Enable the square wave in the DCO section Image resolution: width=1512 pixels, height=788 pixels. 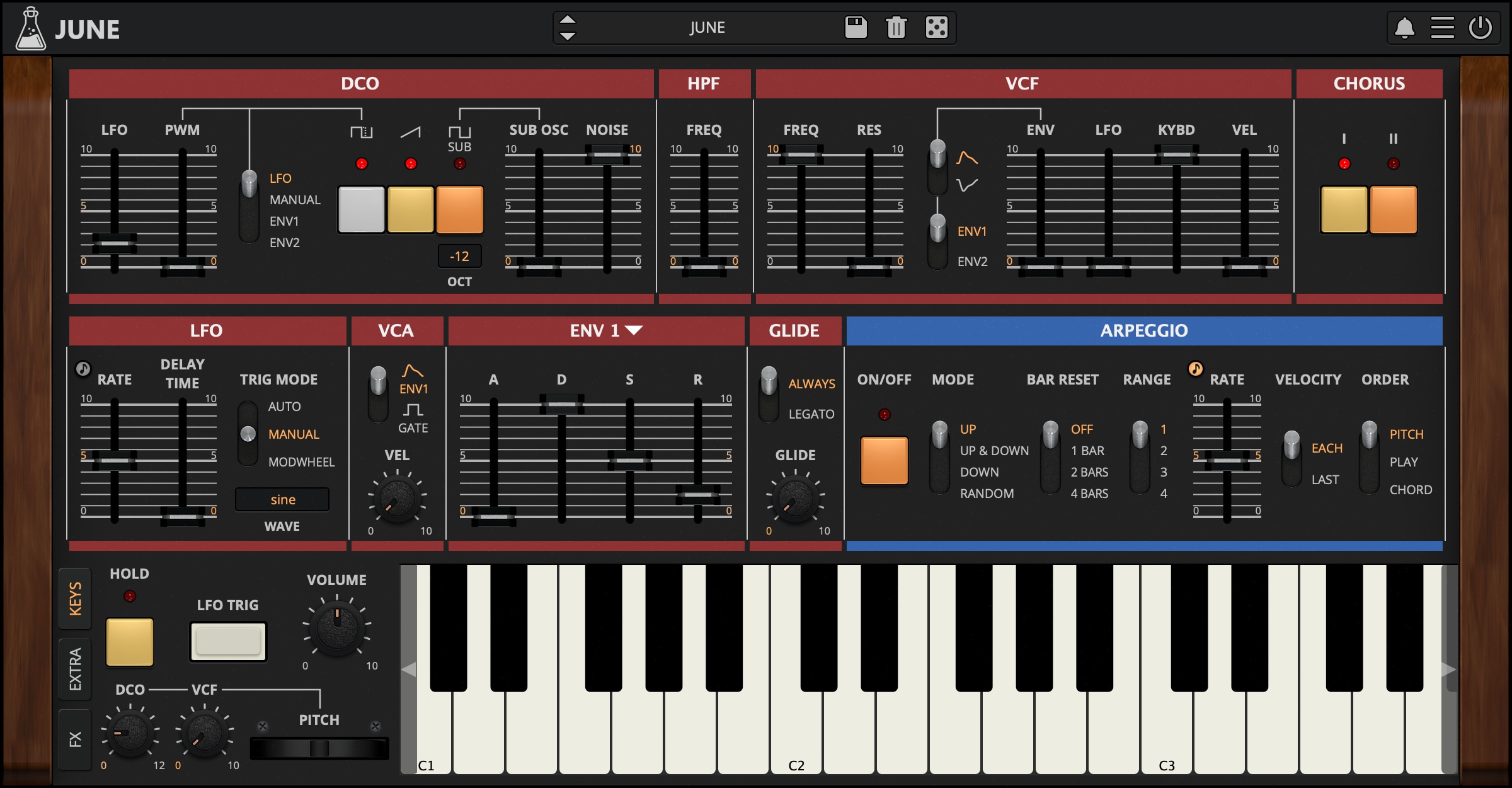361,209
